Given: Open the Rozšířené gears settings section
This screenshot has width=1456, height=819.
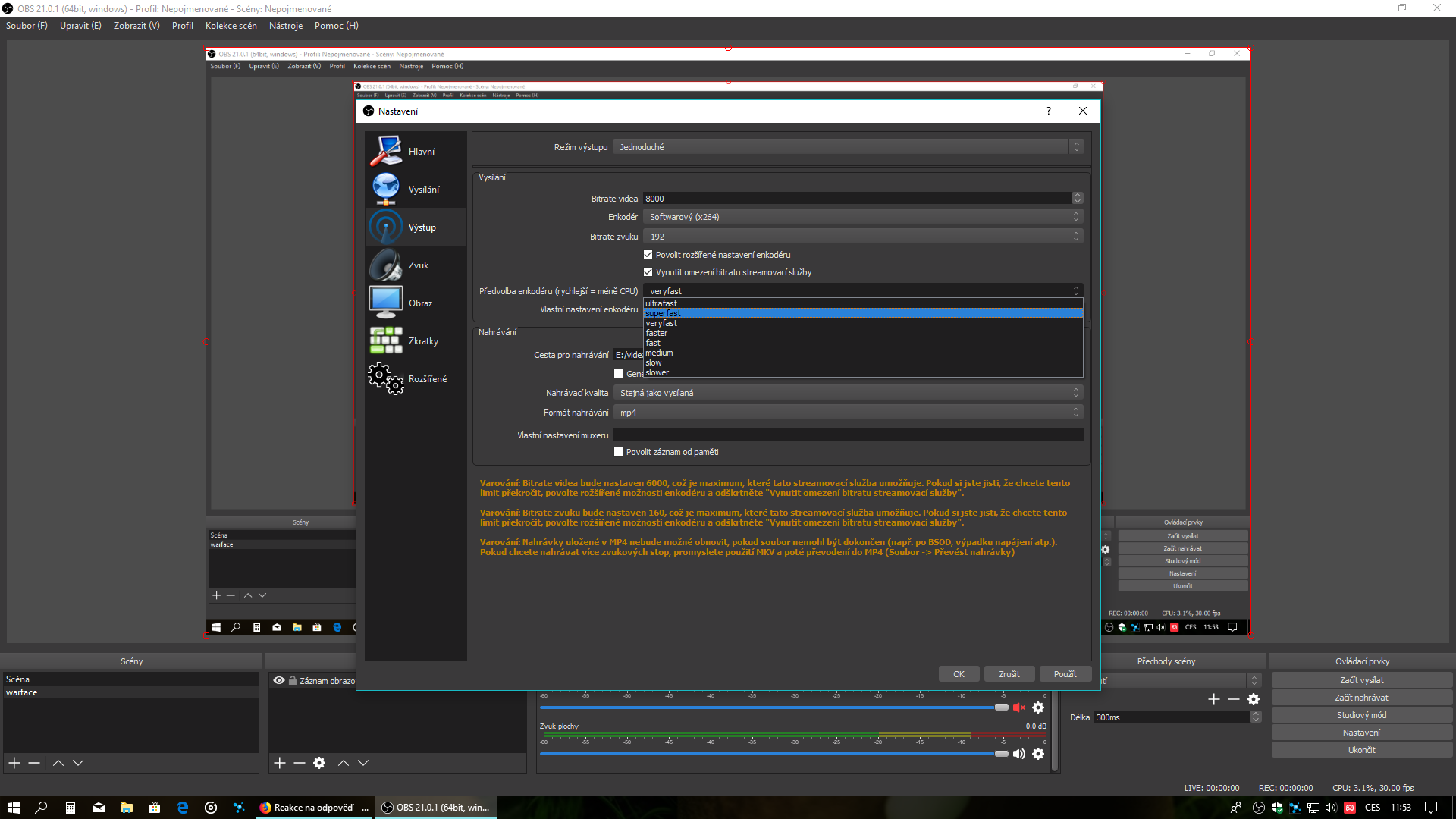Looking at the screenshot, I should pyautogui.click(x=386, y=378).
